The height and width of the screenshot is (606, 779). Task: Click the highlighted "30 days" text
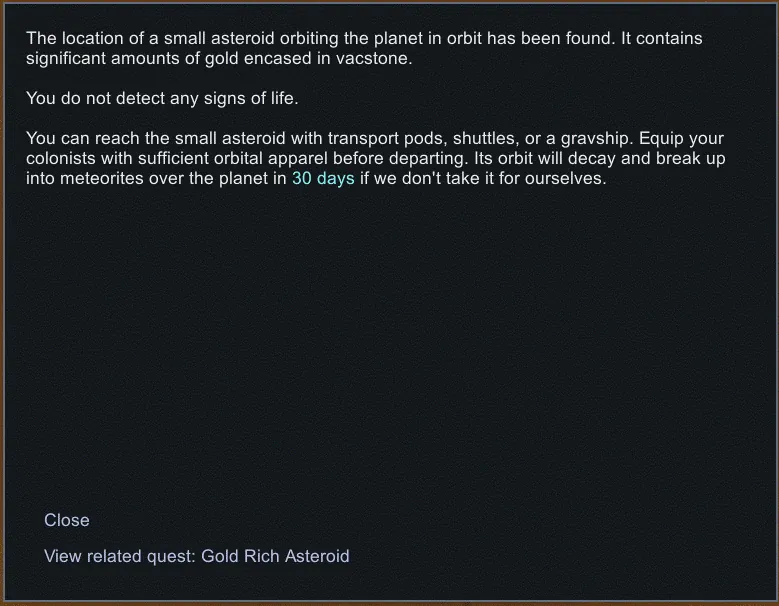(323, 180)
